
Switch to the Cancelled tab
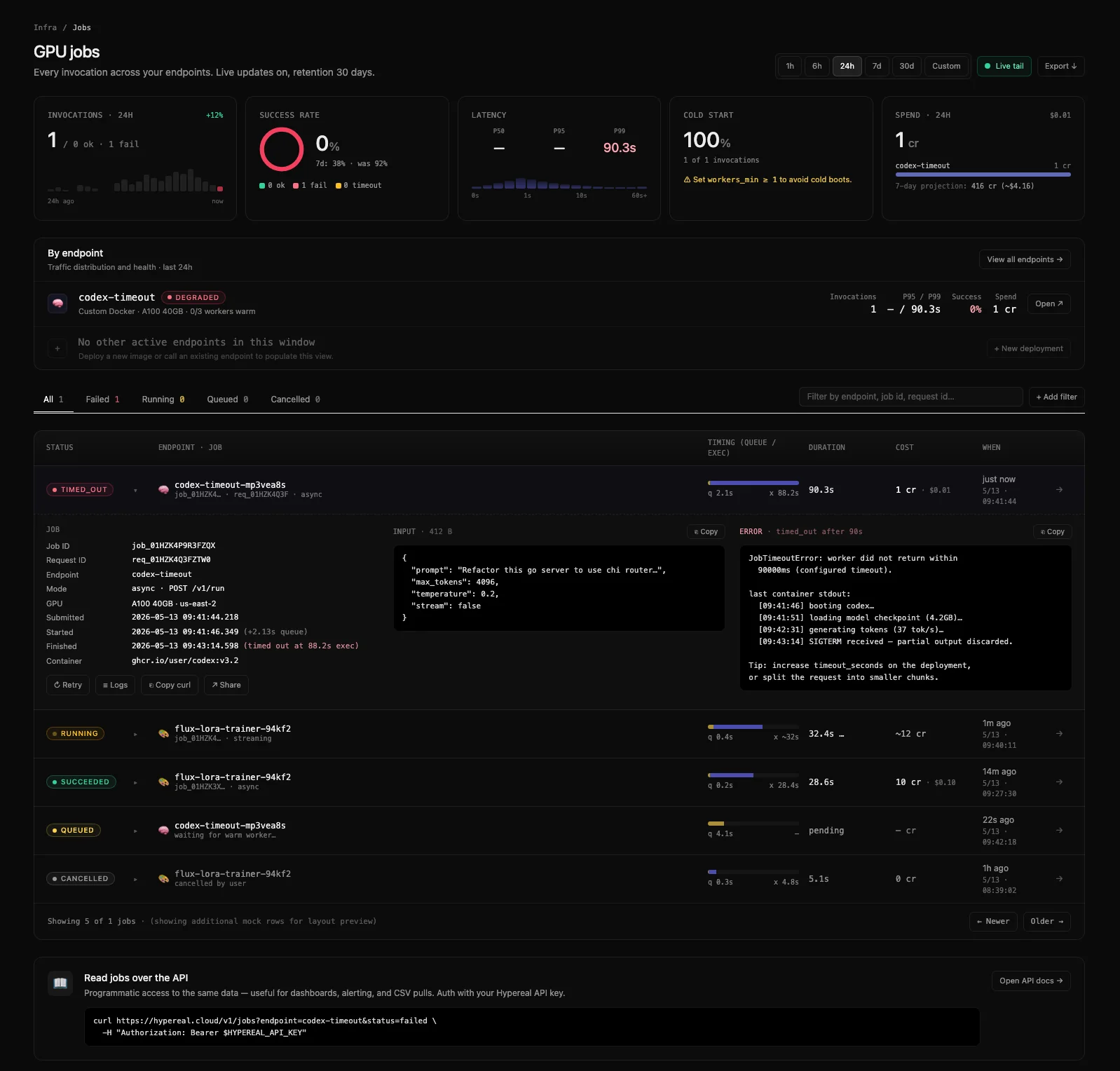coord(295,400)
